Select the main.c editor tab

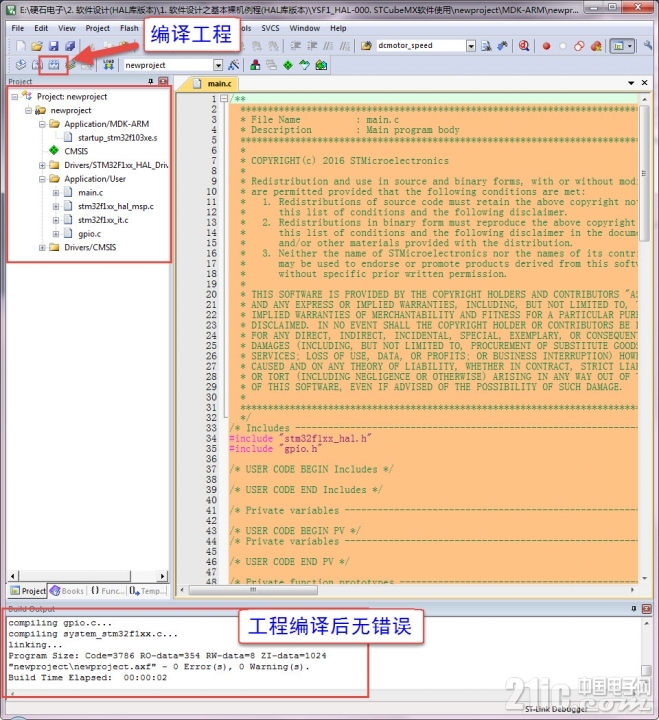[x=213, y=84]
